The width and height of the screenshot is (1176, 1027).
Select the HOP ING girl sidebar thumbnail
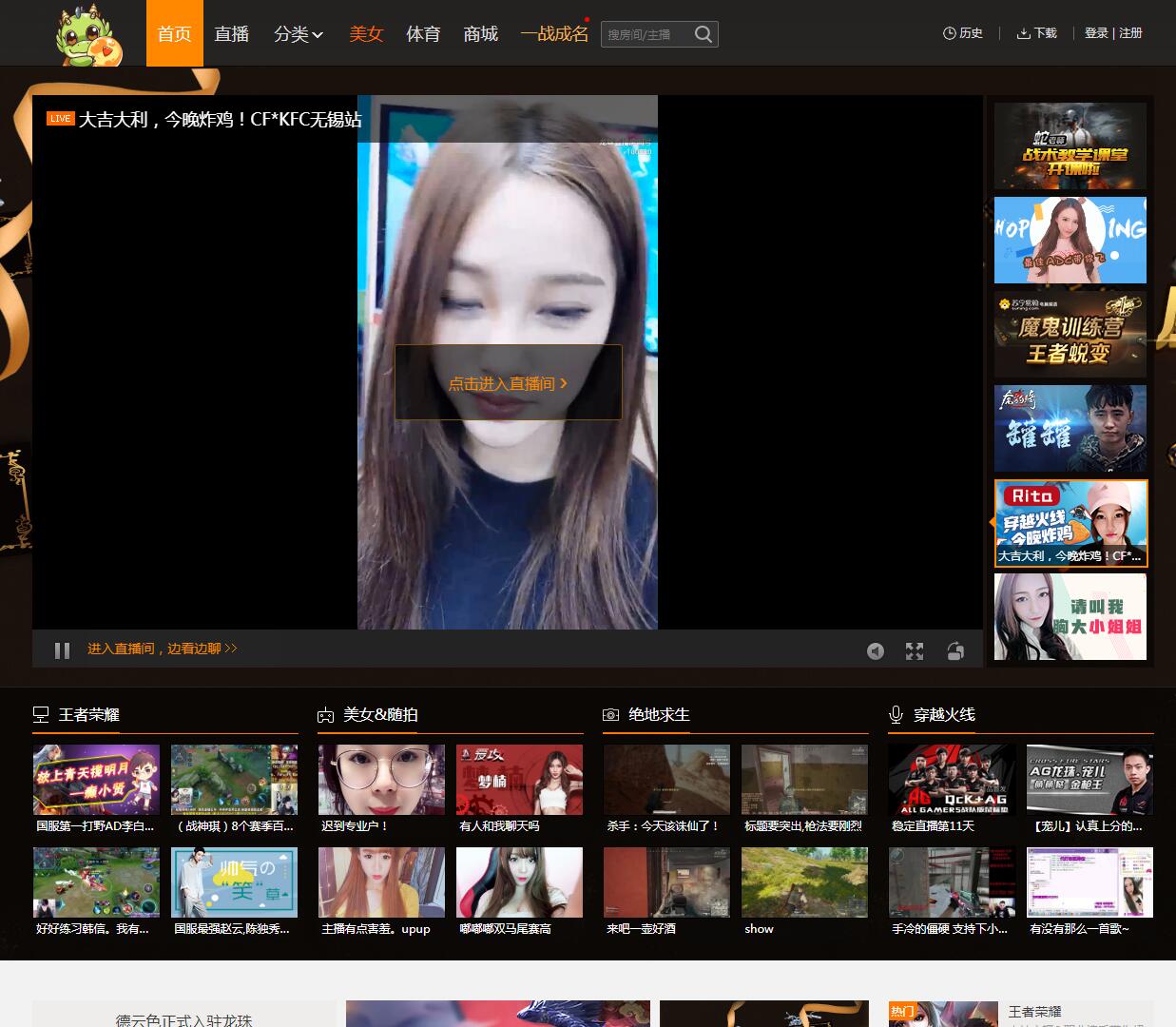coord(1070,240)
